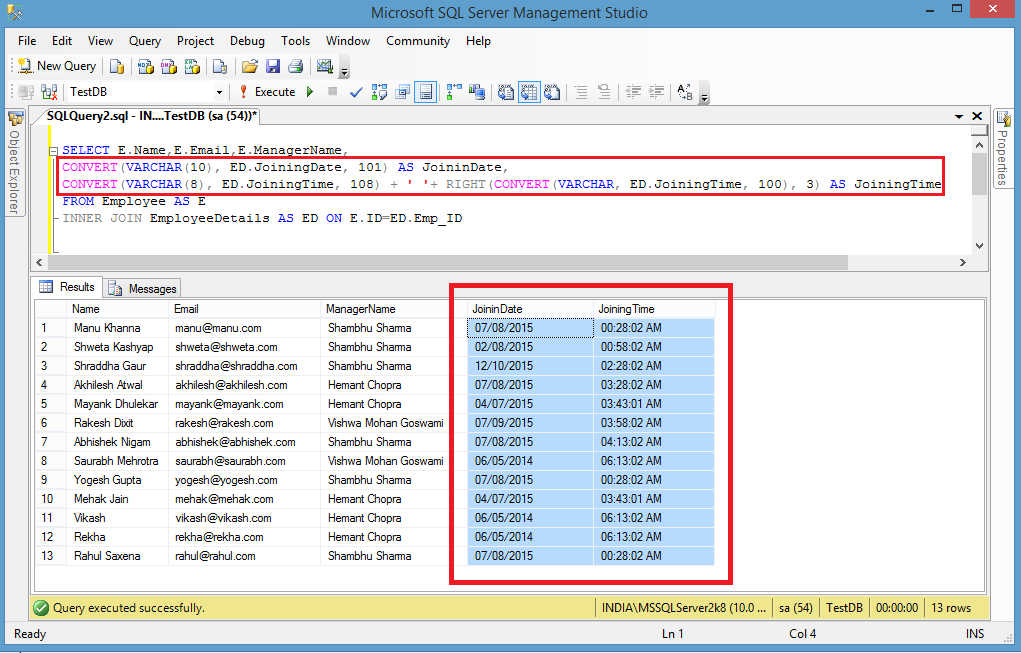Comment out the selected lines
Viewport: 1021px width, 653px height.
[581, 92]
